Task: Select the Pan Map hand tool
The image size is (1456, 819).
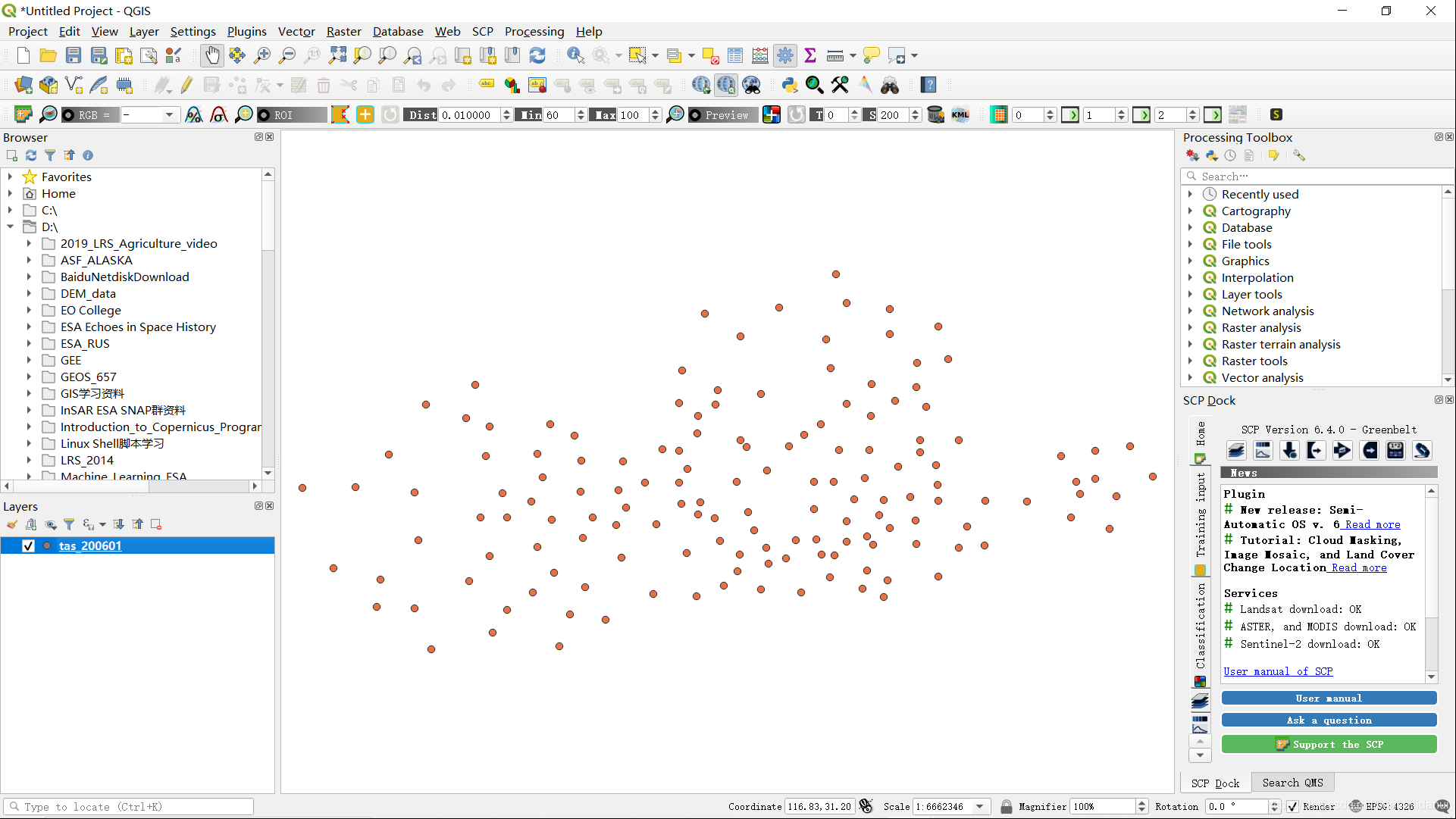Action: coord(212,55)
